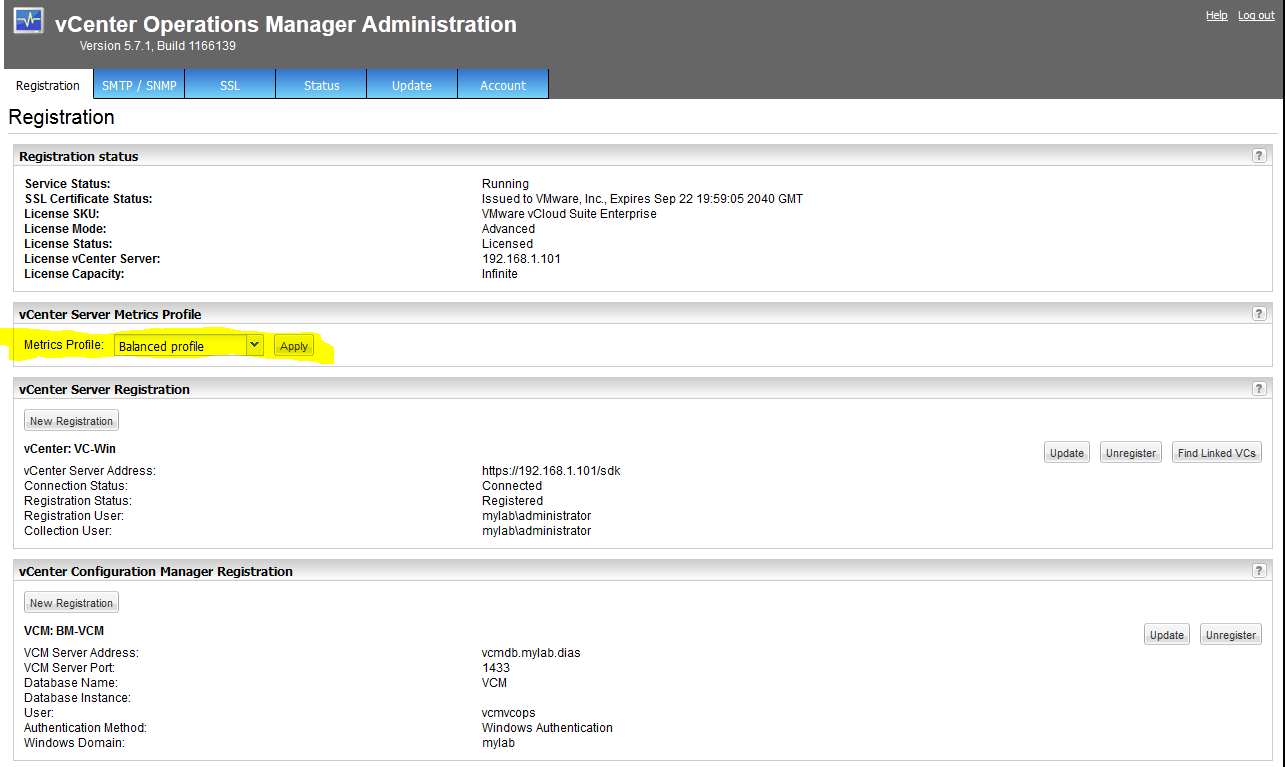The image size is (1285, 767).
Task: Click the Version 5.7.1 build text
Action: (158, 46)
